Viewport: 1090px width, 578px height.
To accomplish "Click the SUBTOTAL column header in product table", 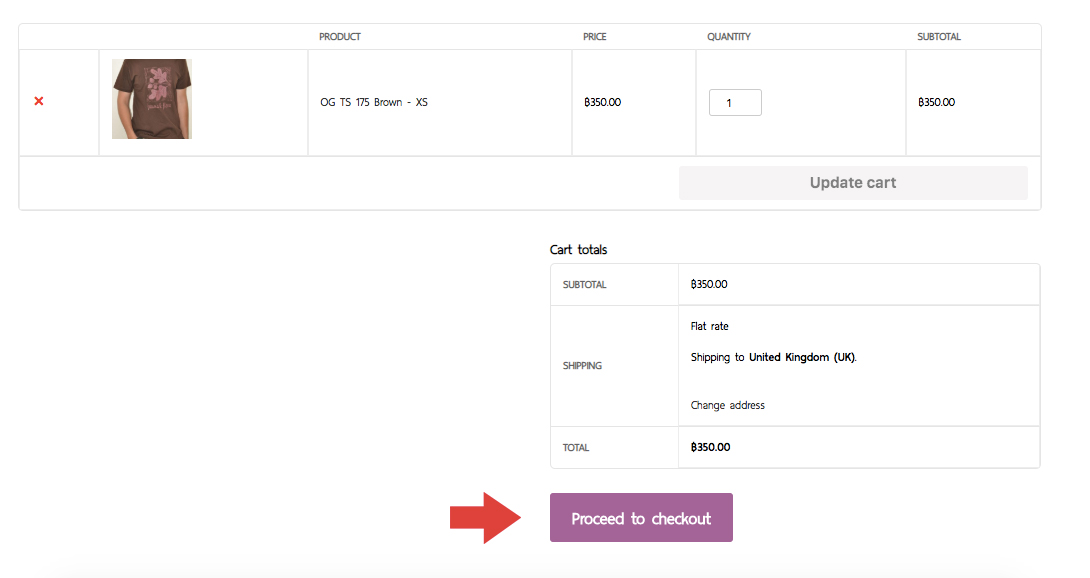I will click(938, 37).
